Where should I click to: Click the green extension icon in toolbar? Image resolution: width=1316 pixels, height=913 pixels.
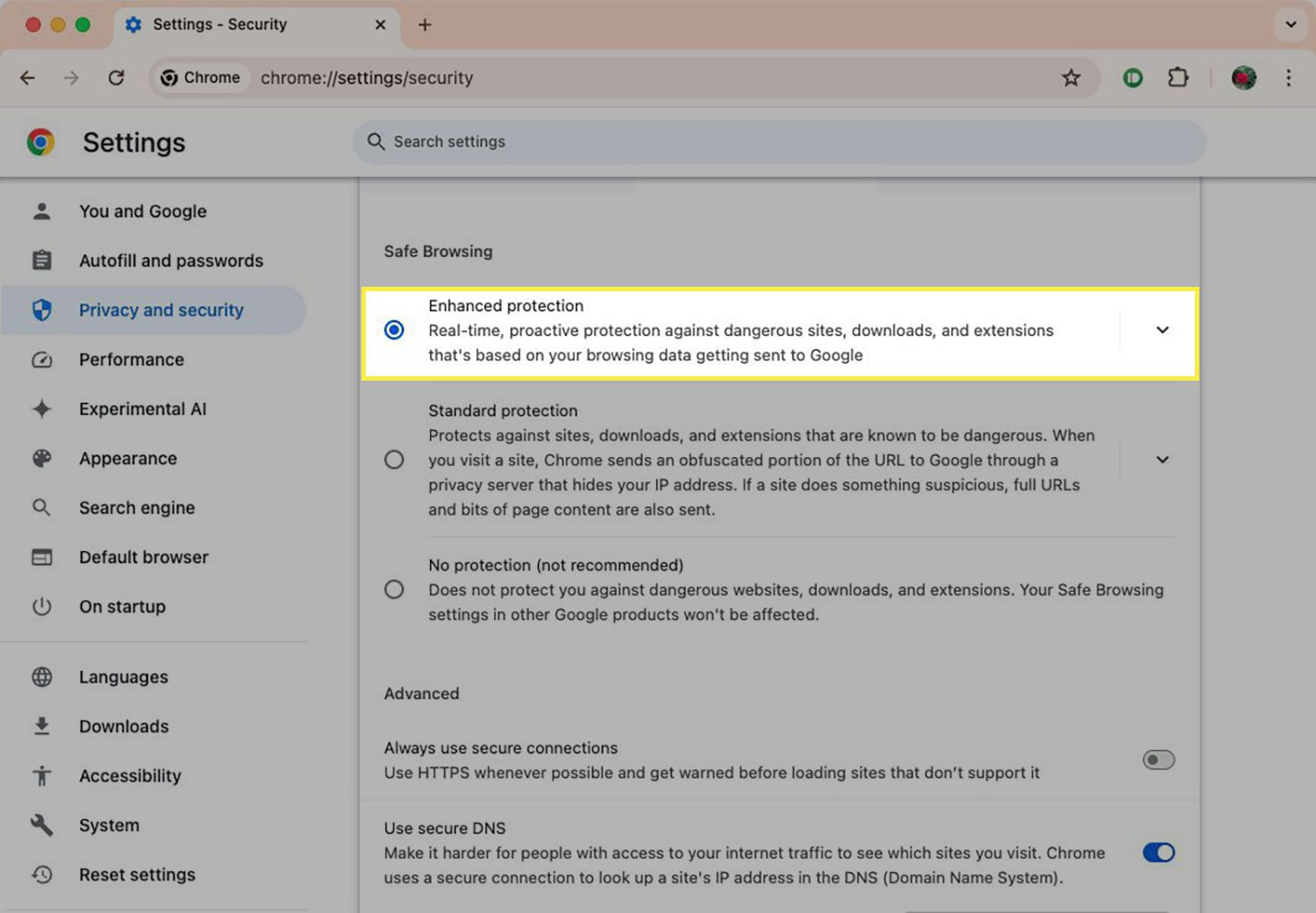tap(1133, 78)
